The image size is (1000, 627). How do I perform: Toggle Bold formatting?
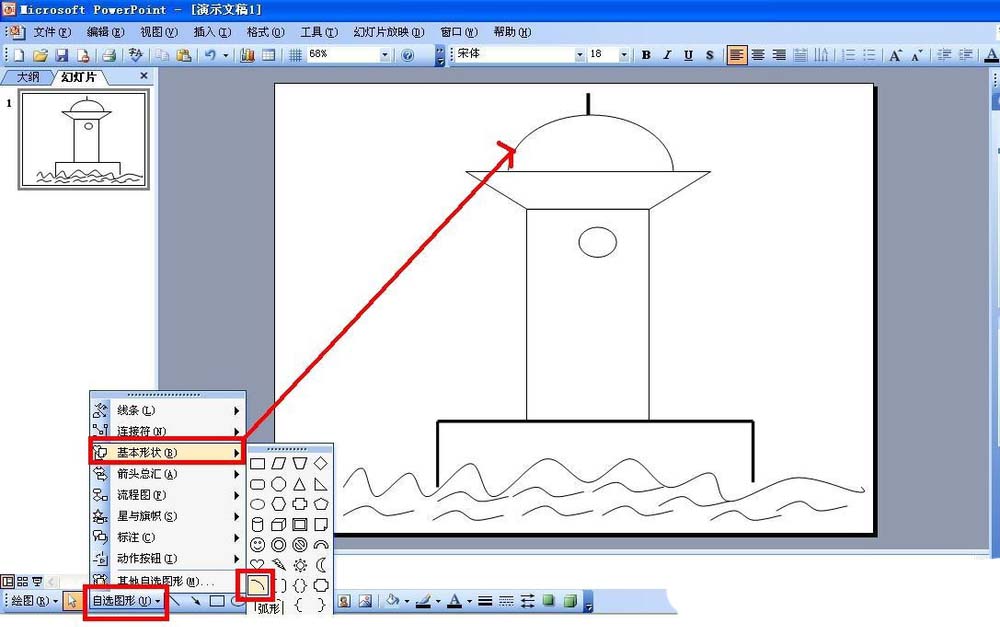(x=646, y=55)
